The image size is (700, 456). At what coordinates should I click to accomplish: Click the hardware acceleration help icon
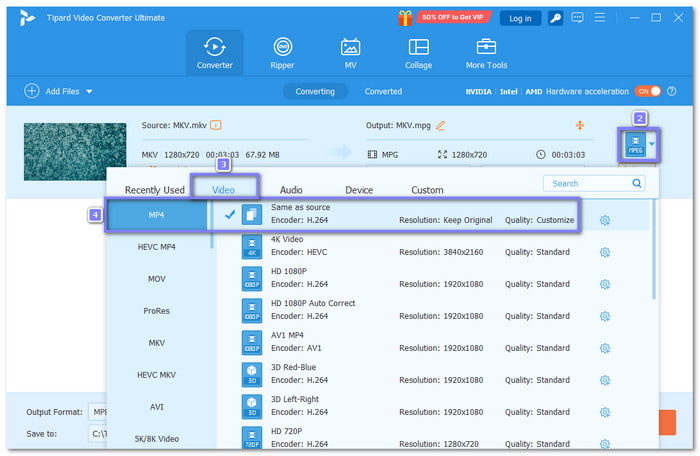tap(671, 91)
